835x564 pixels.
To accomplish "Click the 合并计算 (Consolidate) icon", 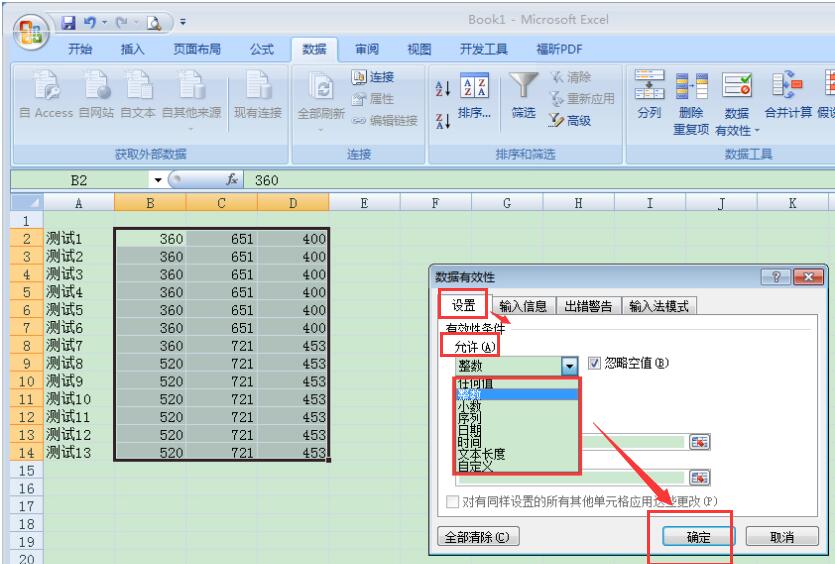I will (x=785, y=90).
